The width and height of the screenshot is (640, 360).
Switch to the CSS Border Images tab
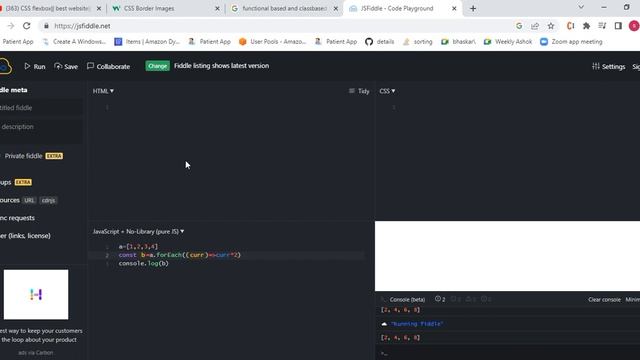click(x=149, y=9)
